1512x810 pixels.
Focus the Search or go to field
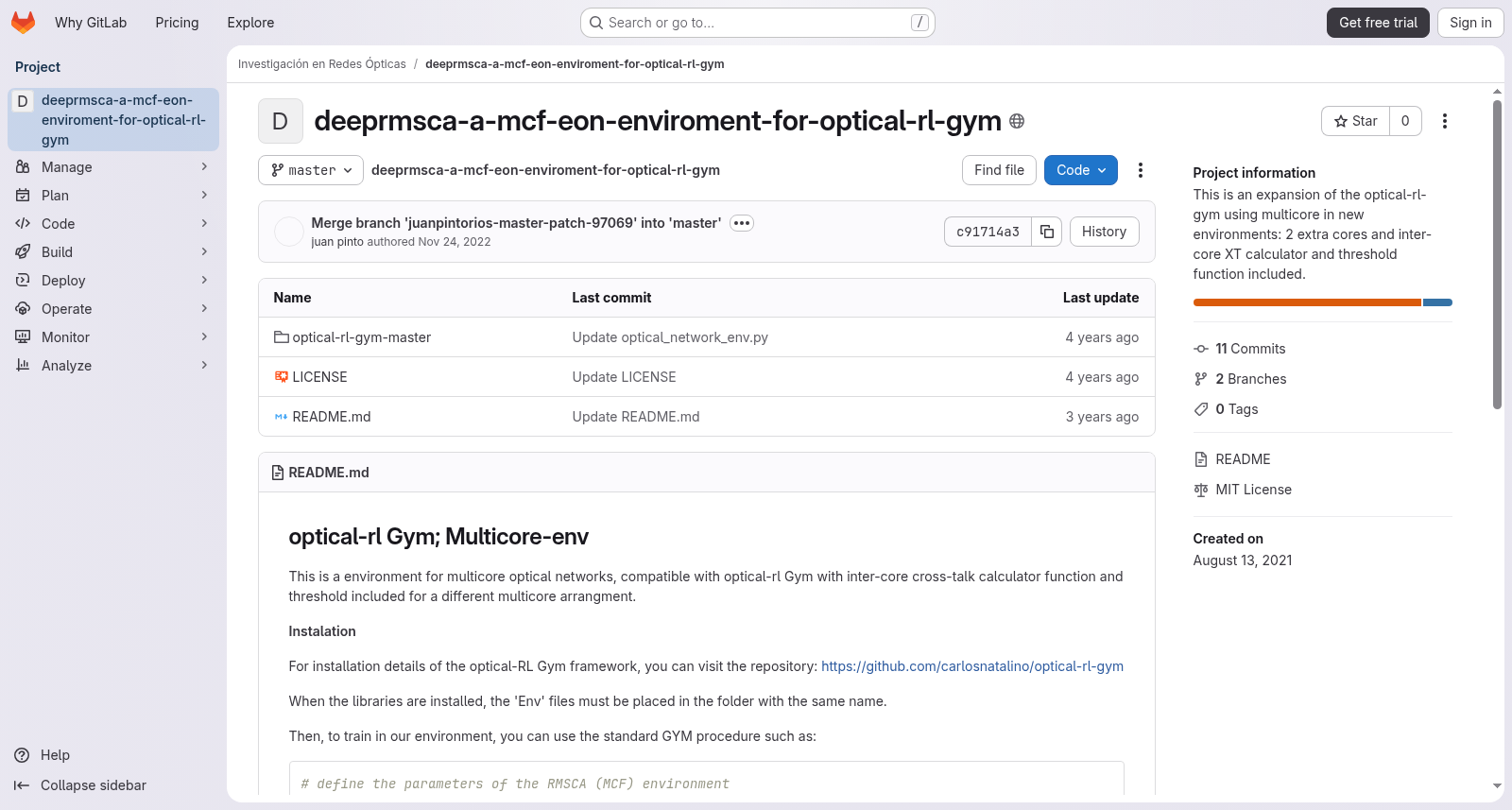(x=758, y=23)
